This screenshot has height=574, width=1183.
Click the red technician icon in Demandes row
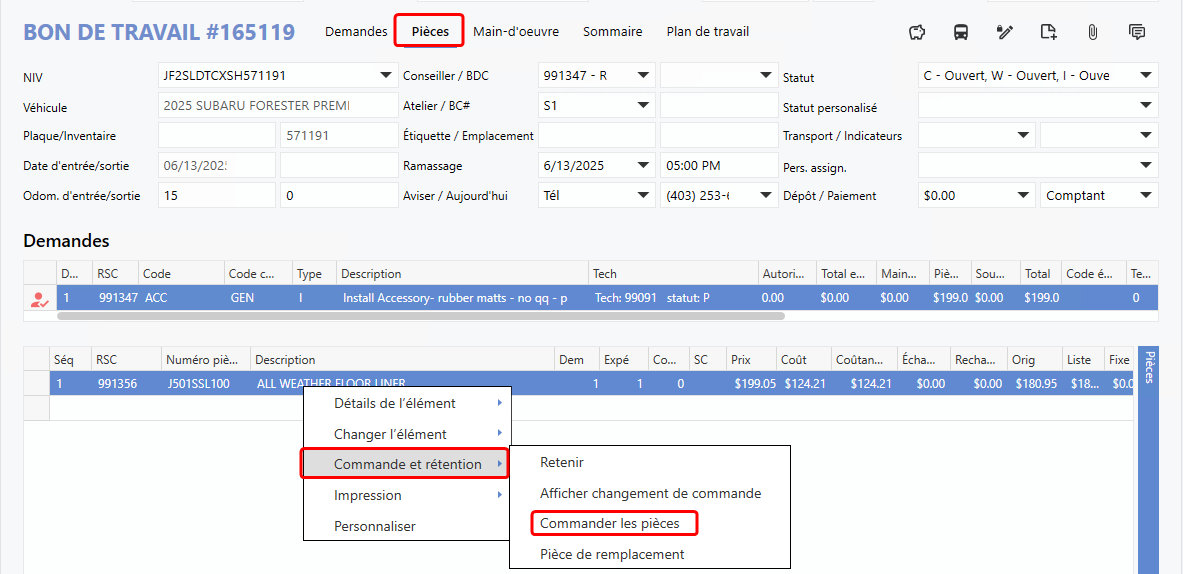[39, 298]
